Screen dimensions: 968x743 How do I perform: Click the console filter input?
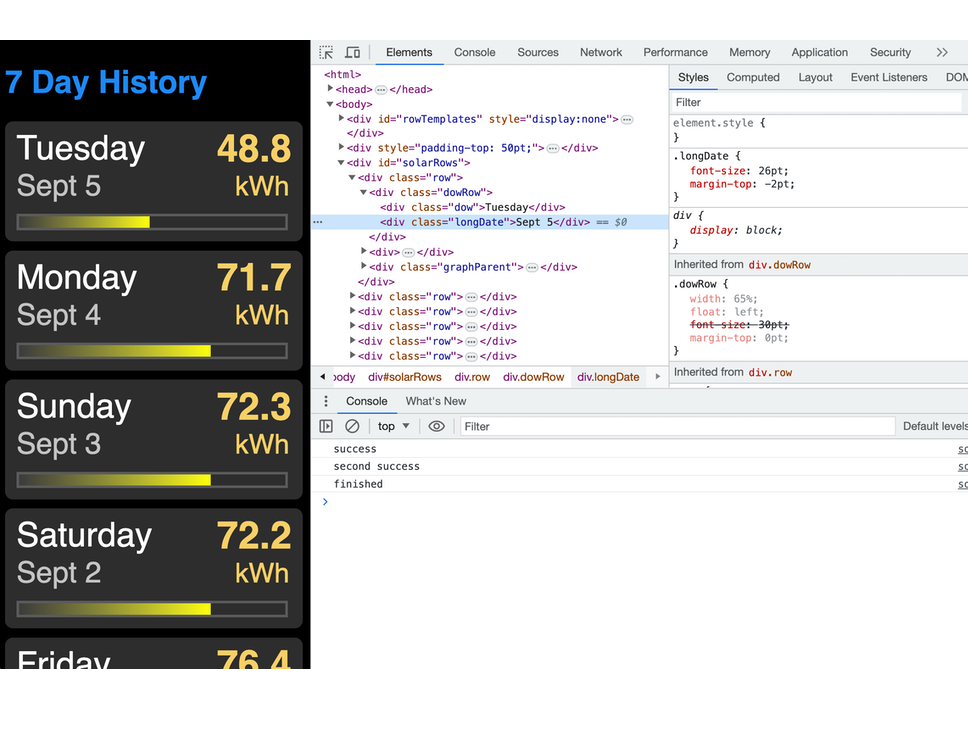pyautogui.click(x=677, y=426)
